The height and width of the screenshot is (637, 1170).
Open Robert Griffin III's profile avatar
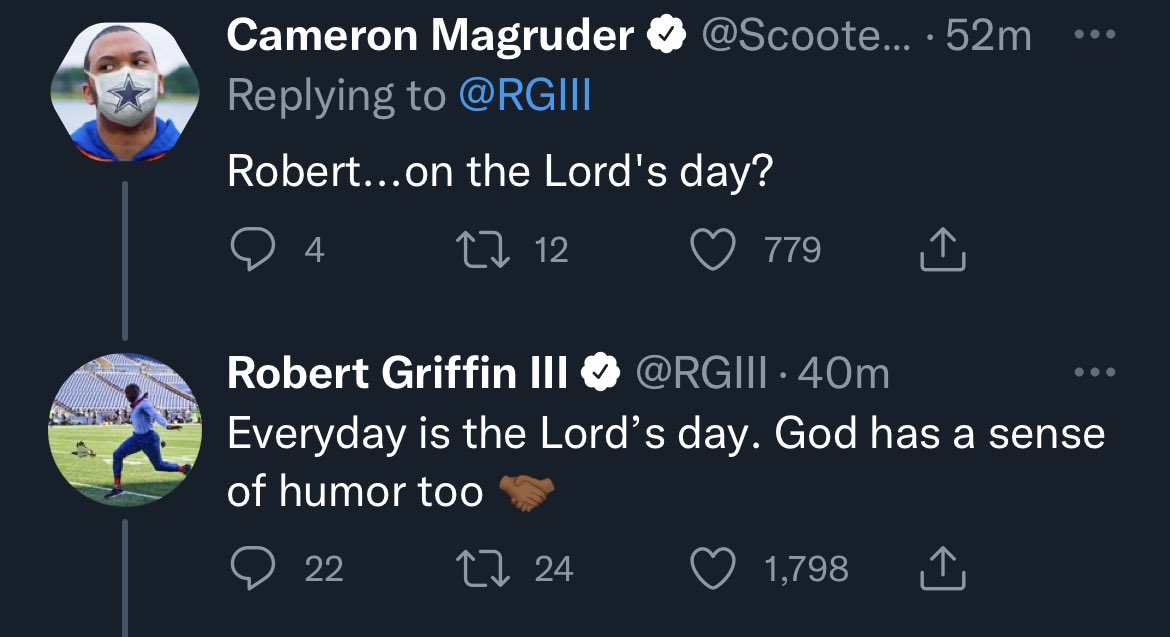(125, 429)
